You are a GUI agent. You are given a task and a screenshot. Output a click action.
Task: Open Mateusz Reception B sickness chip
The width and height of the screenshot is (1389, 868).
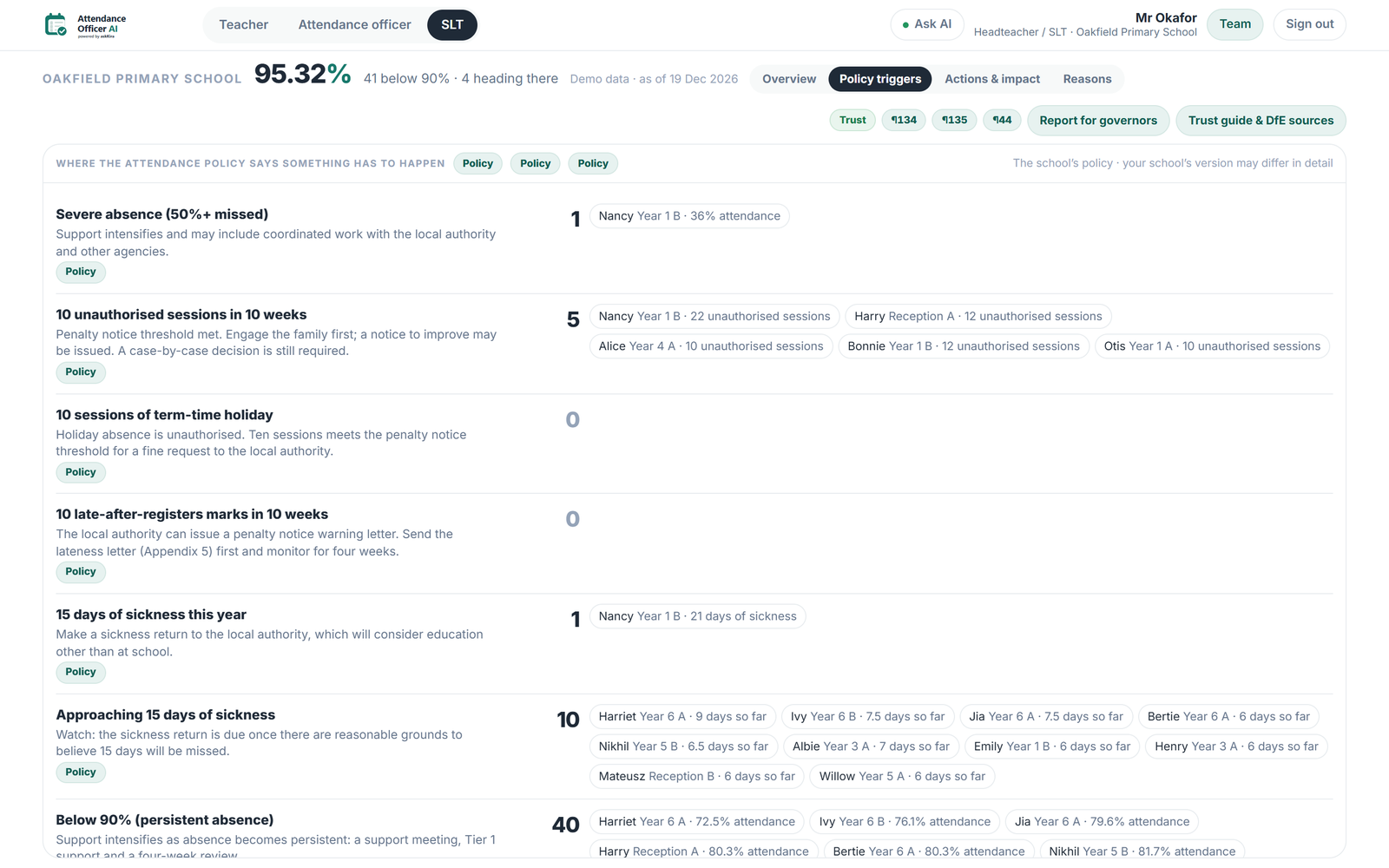point(697,777)
